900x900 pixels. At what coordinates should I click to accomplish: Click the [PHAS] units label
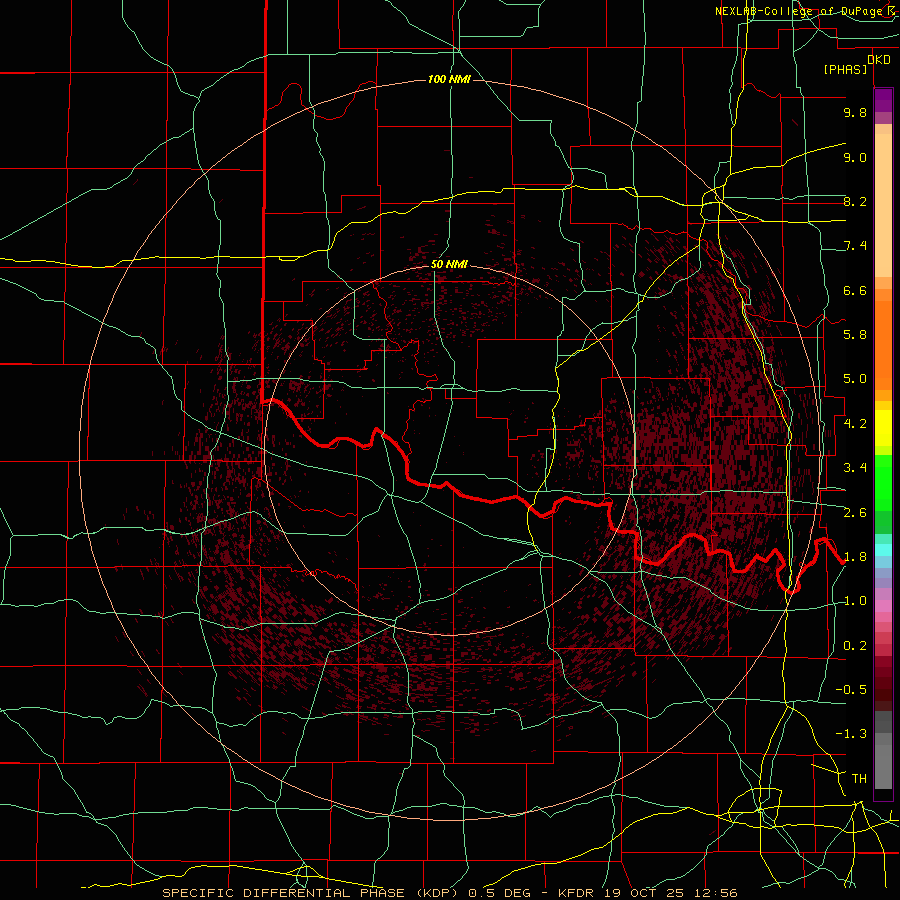pyautogui.click(x=845, y=69)
